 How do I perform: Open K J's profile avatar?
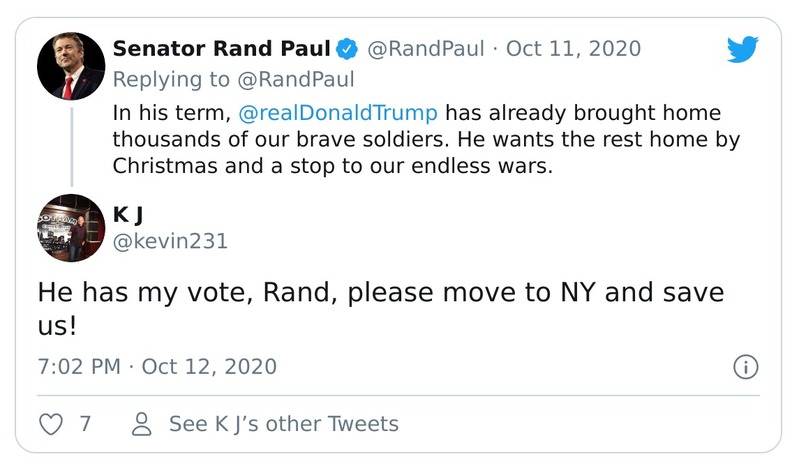pyautogui.click(x=71, y=228)
